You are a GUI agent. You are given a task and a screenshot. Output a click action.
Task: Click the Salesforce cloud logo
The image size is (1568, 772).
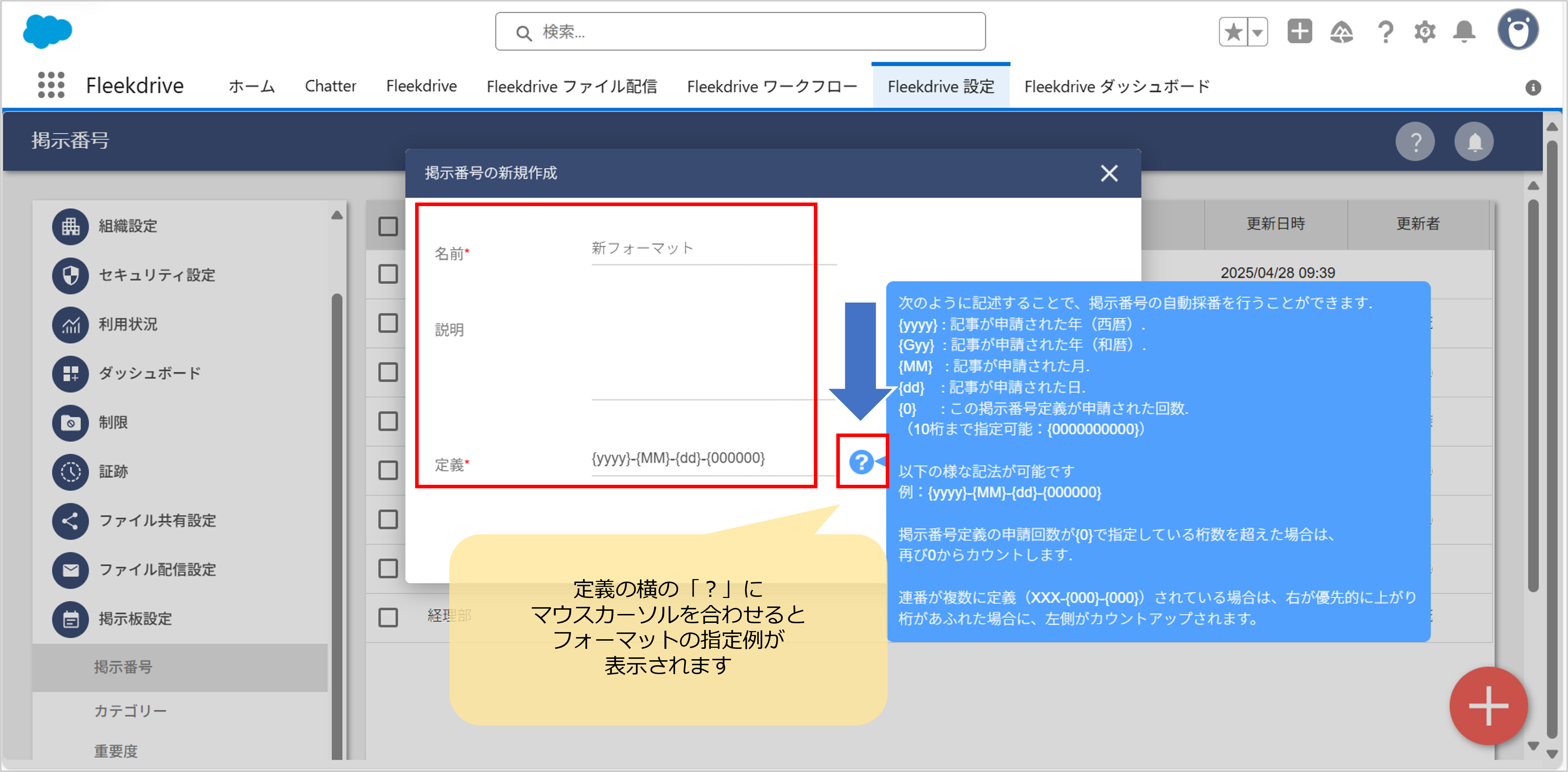pyautogui.click(x=47, y=31)
